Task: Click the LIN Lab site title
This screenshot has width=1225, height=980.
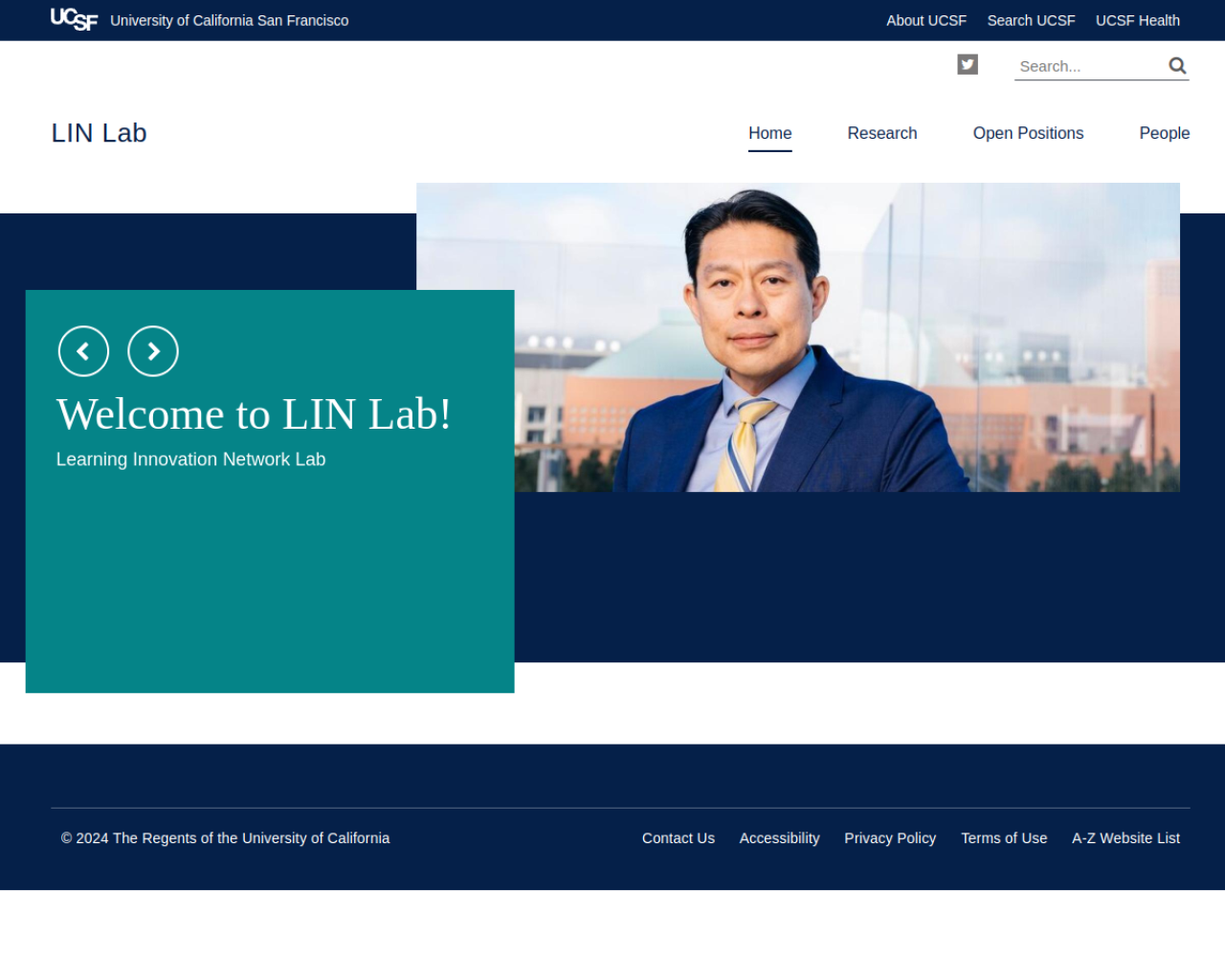Action: pyautogui.click(x=99, y=133)
